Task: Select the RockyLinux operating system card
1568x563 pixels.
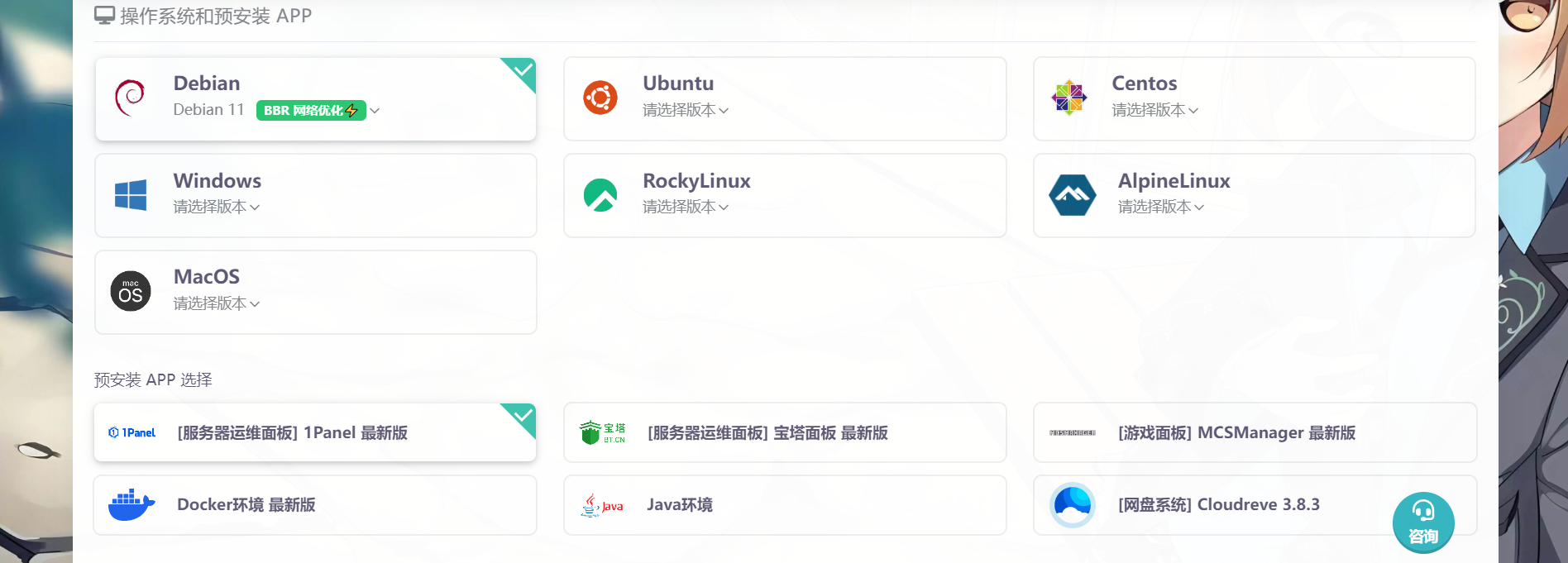Action: point(785,195)
